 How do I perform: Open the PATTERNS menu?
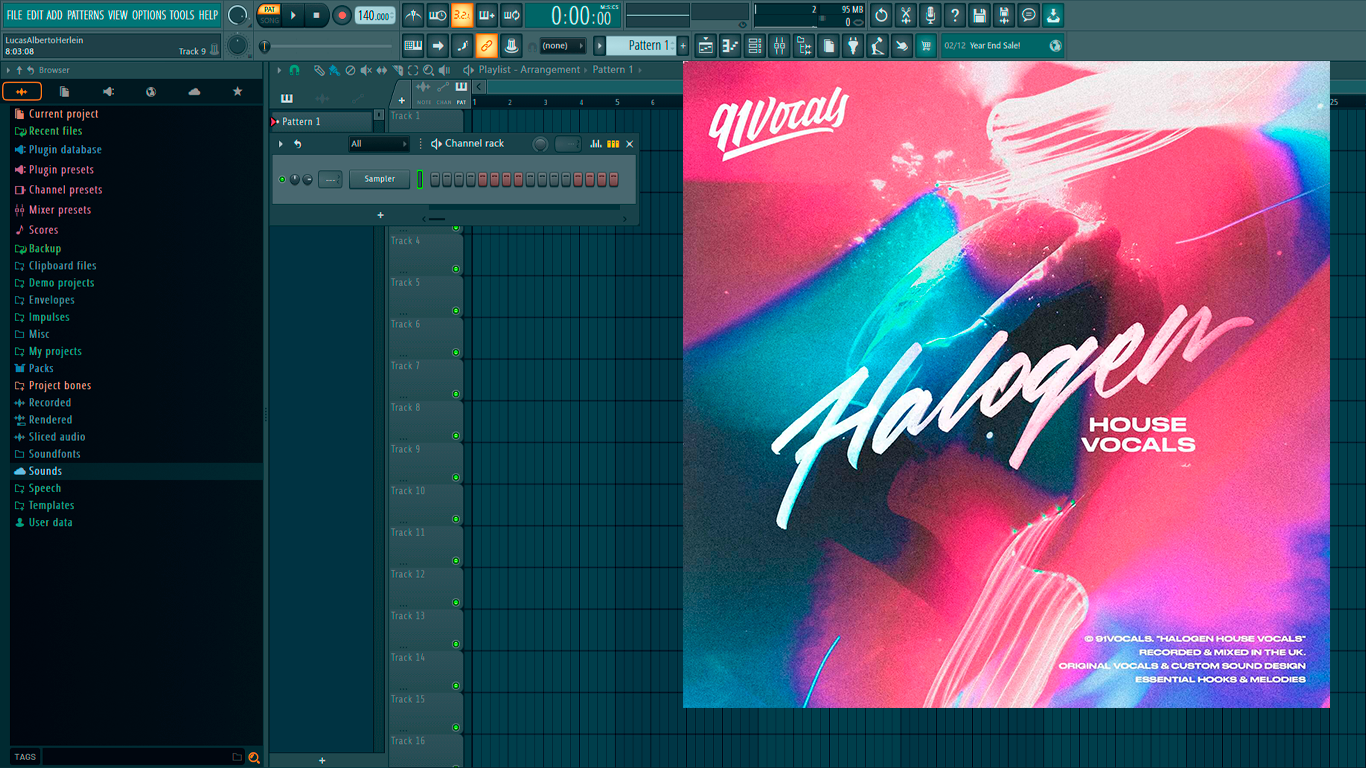point(85,15)
